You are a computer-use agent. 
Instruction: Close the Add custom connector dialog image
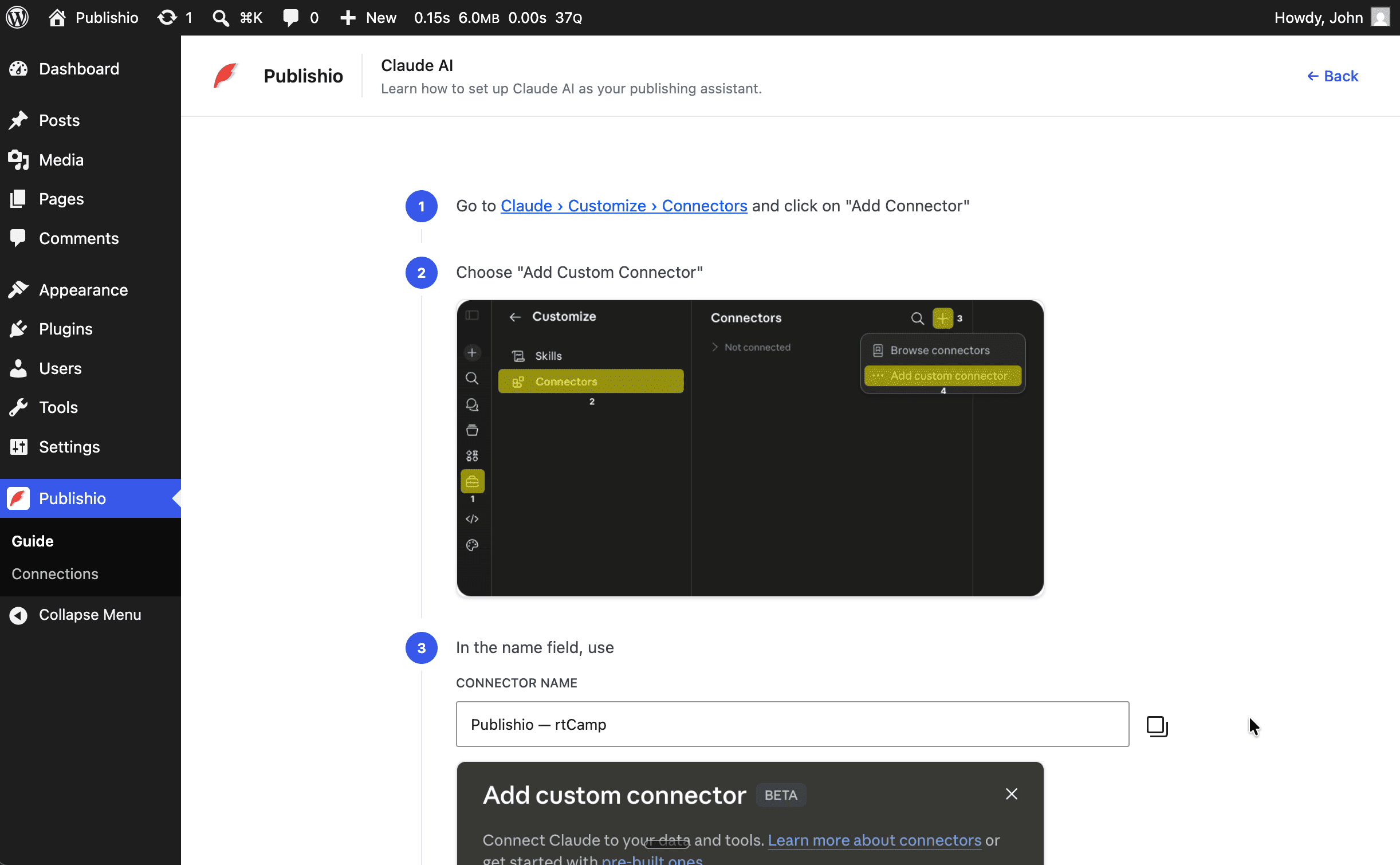tap(1012, 794)
